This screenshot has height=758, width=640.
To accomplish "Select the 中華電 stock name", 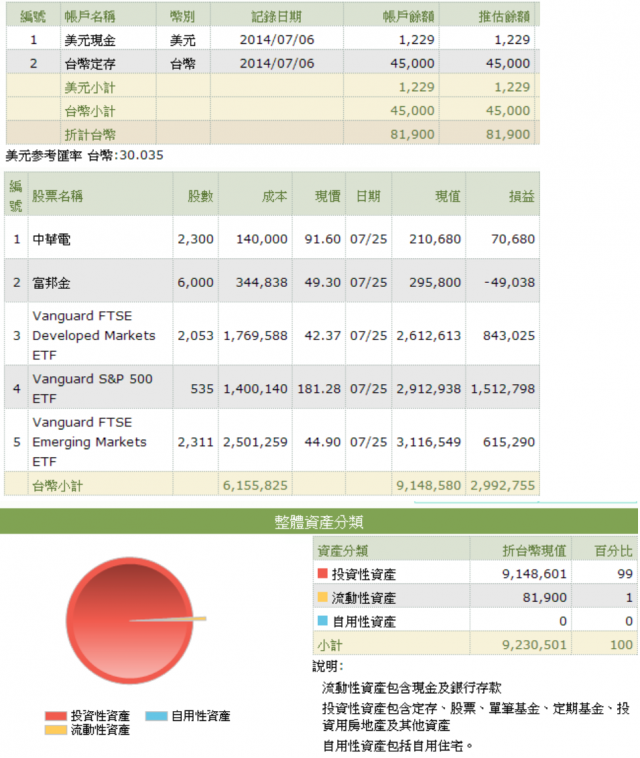I will [x=51, y=239].
